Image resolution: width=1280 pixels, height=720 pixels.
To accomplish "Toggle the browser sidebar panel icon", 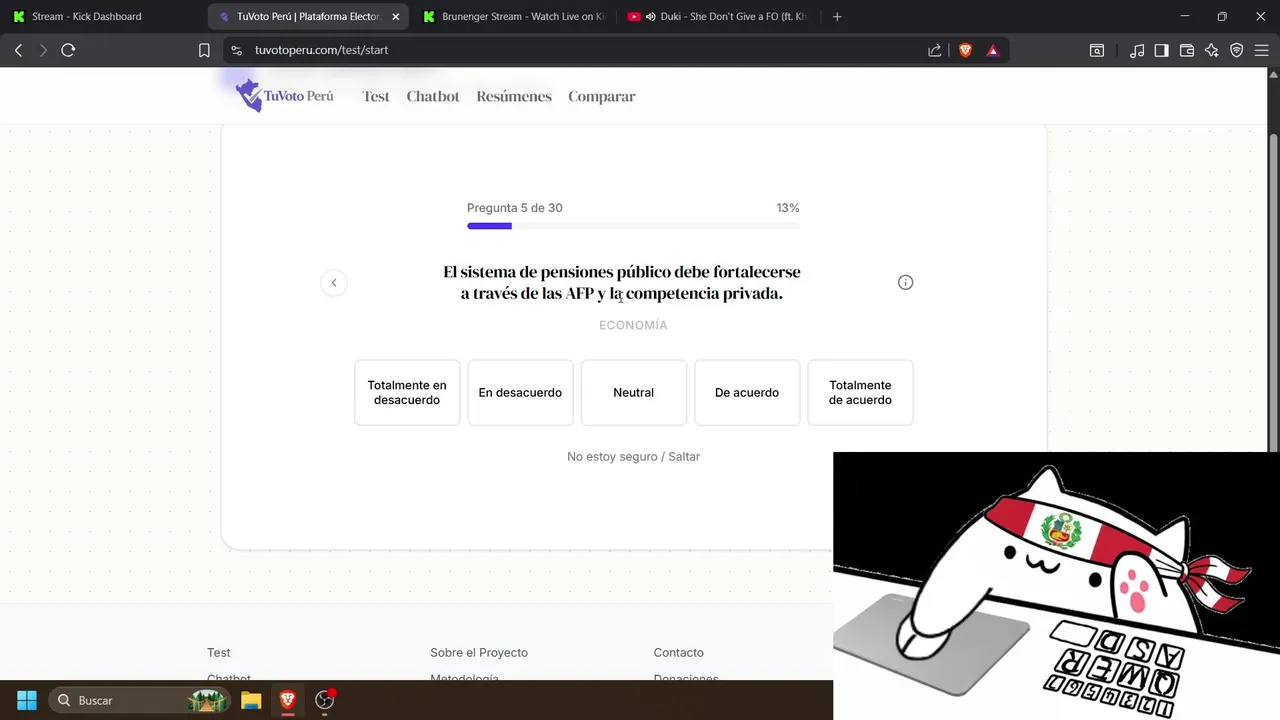I will [1161, 50].
